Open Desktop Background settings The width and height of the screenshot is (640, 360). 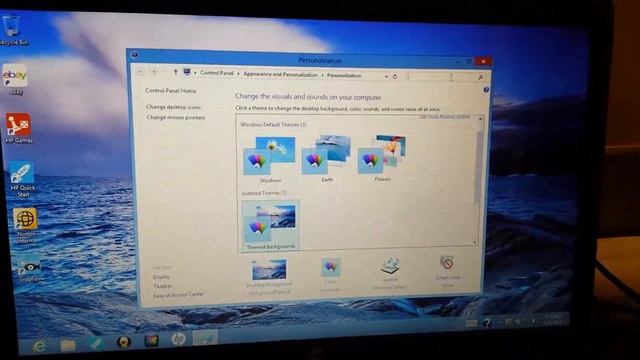269,277
